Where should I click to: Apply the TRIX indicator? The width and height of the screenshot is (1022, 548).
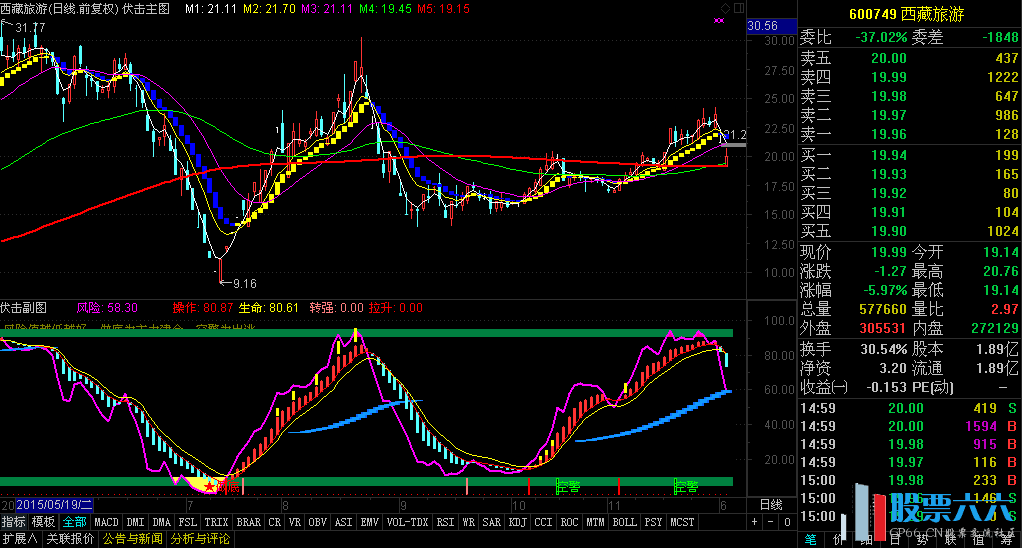click(x=216, y=522)
